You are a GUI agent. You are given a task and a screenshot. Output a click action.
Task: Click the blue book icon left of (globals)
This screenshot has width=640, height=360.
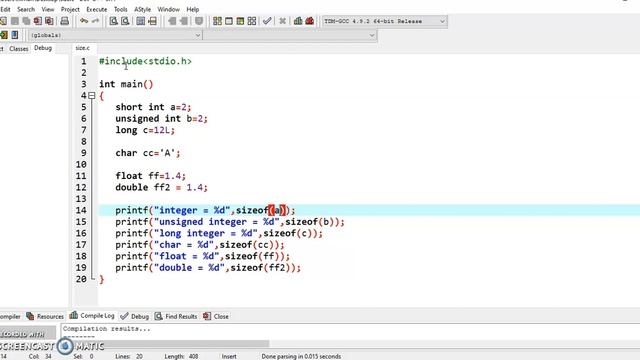click(15, 35)
